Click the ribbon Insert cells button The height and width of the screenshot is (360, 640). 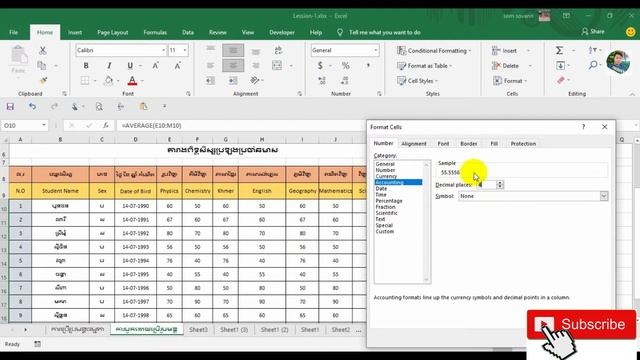pos(504,51)
